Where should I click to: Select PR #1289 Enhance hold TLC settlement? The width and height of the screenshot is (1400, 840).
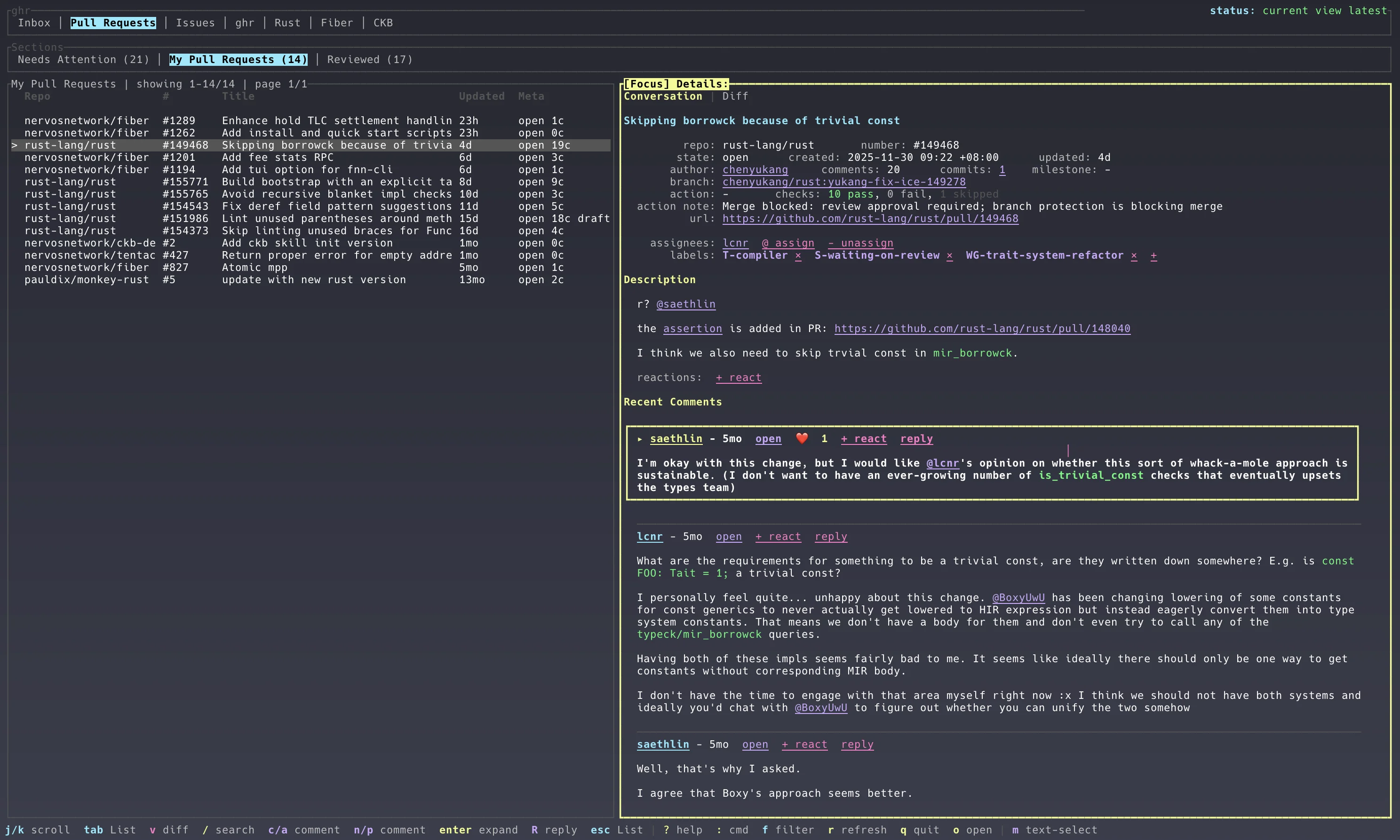[x=311, y=120]
